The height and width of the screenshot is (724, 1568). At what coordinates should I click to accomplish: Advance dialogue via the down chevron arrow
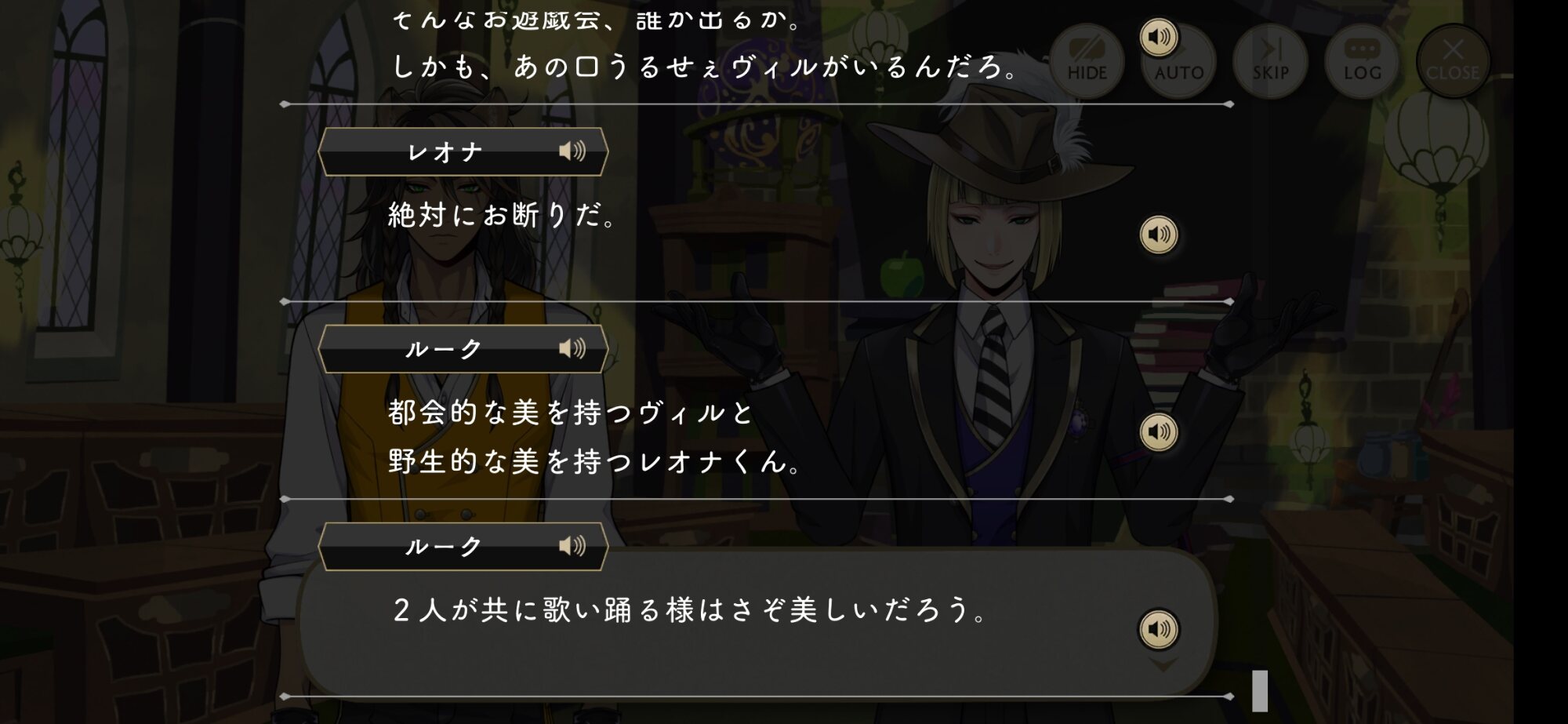(x=1163, y=665)
